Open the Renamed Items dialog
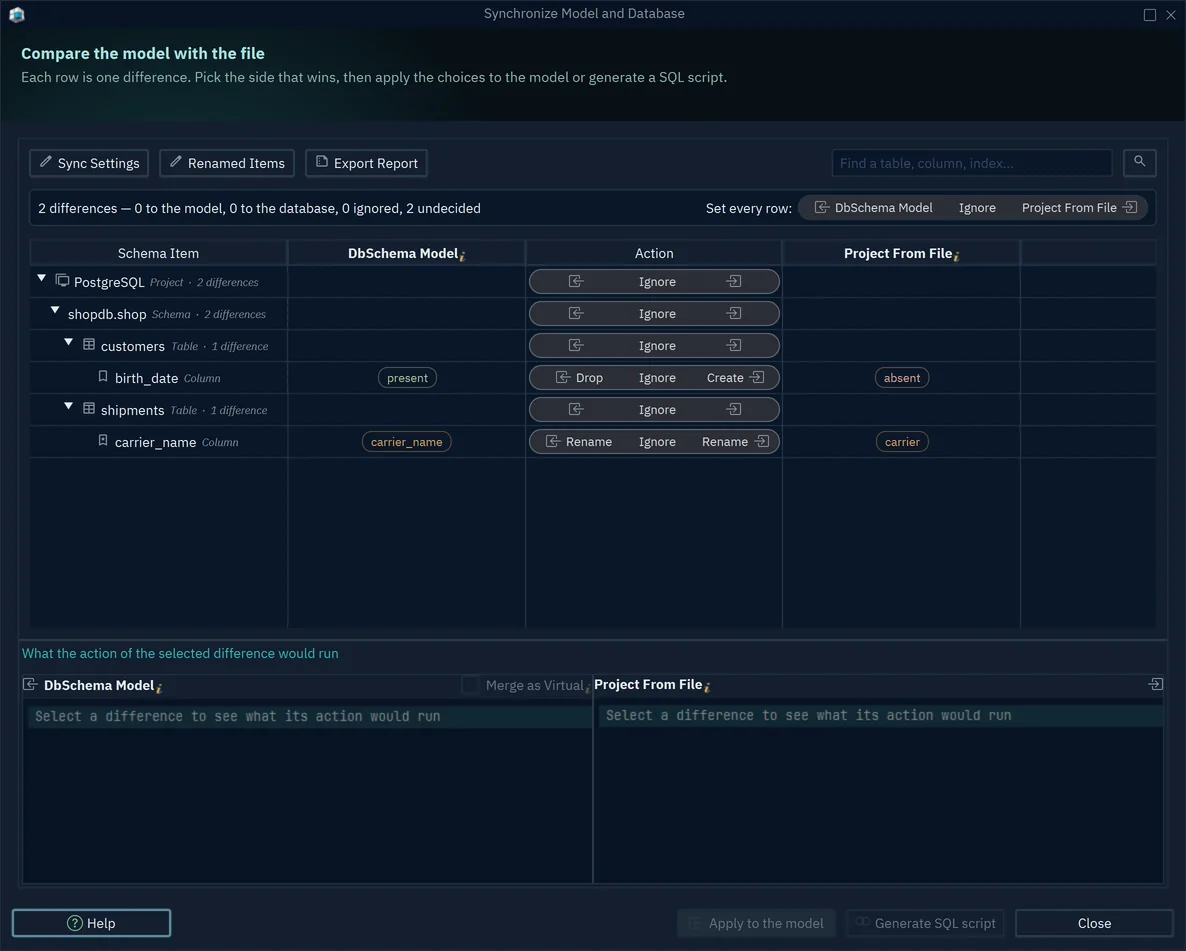The height and width of the screenshot is (951, 1186). click(x=227, y=163)
